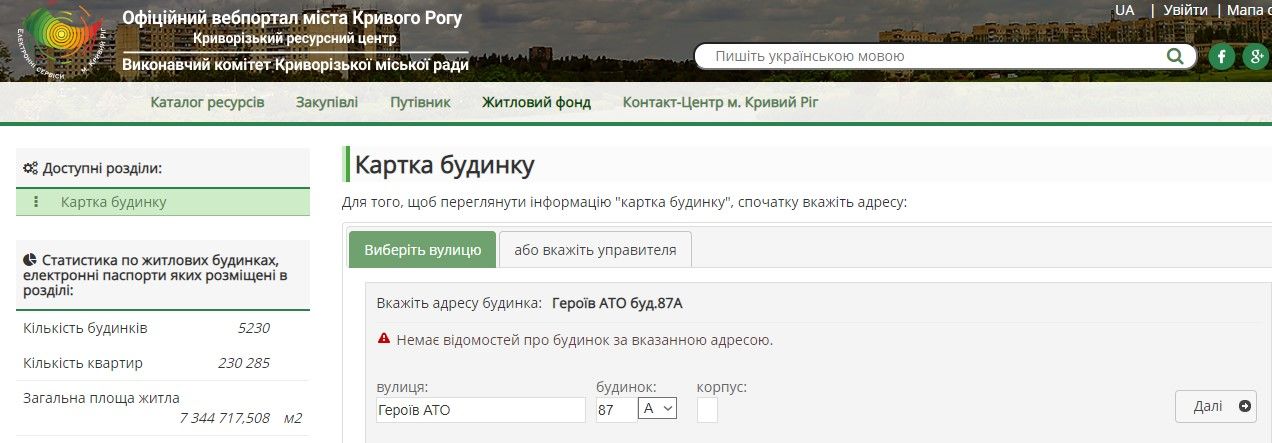Image resolution: width=1272 pixels, height=443 pixels.
Task: Open the Facebook social icon
Action: [x=1221, y=56]
